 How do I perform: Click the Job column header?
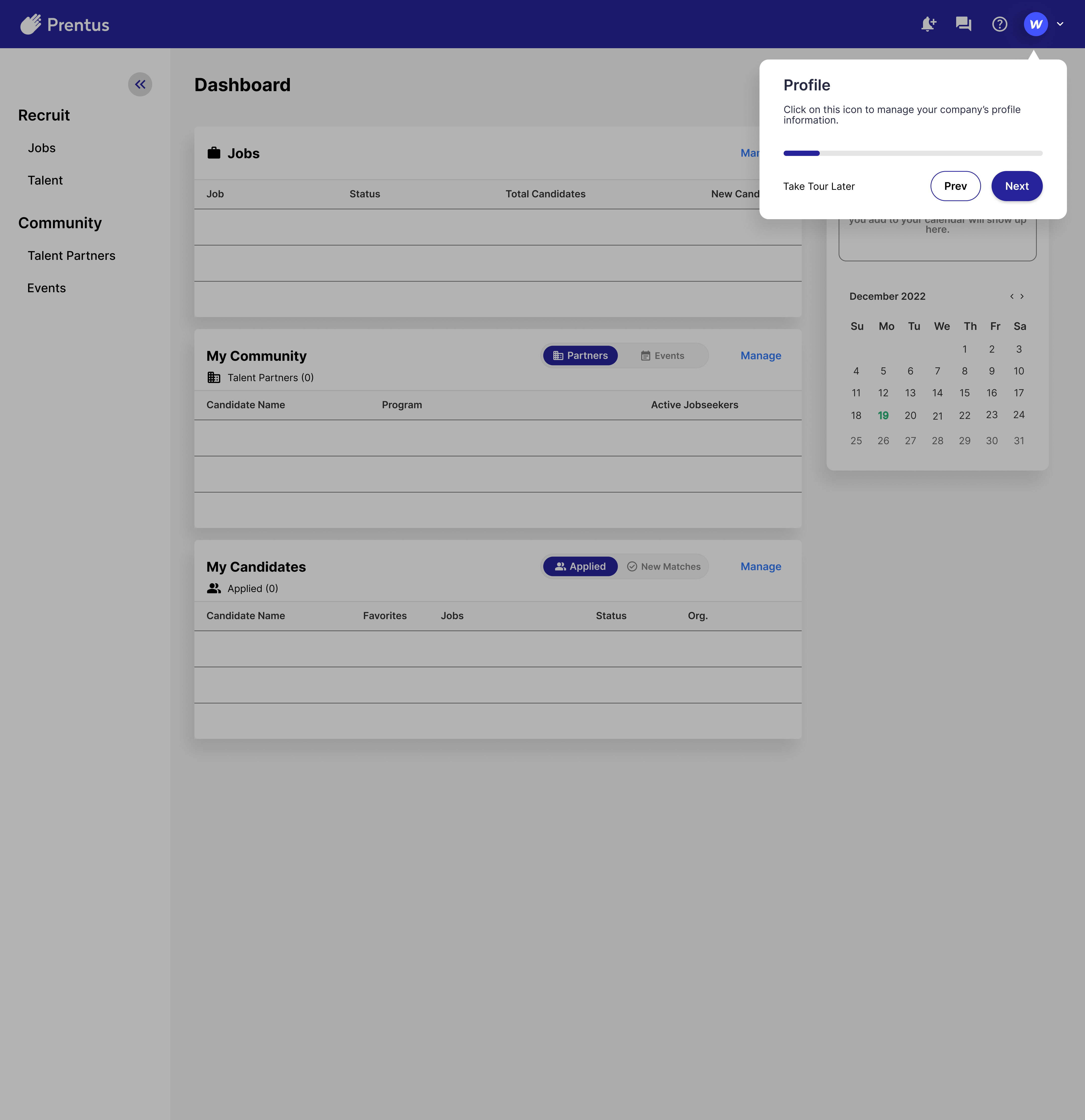[x=215, y=194]
